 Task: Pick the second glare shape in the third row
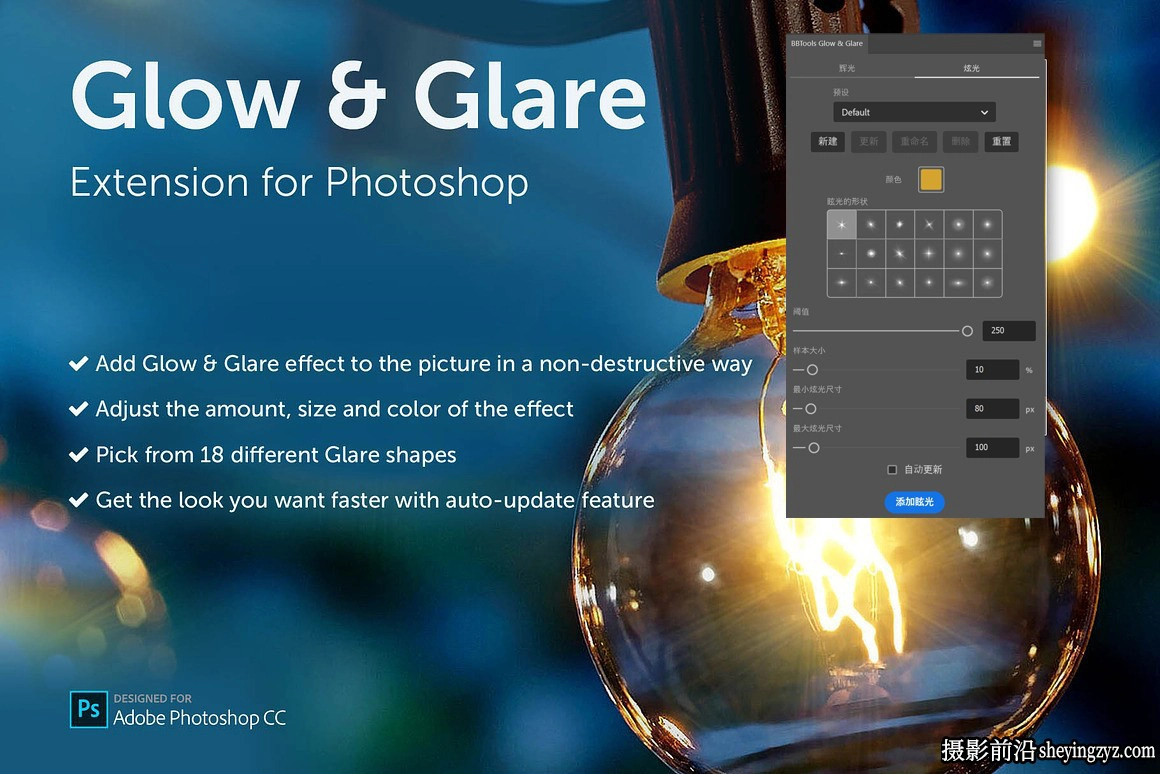pos(871,283)
